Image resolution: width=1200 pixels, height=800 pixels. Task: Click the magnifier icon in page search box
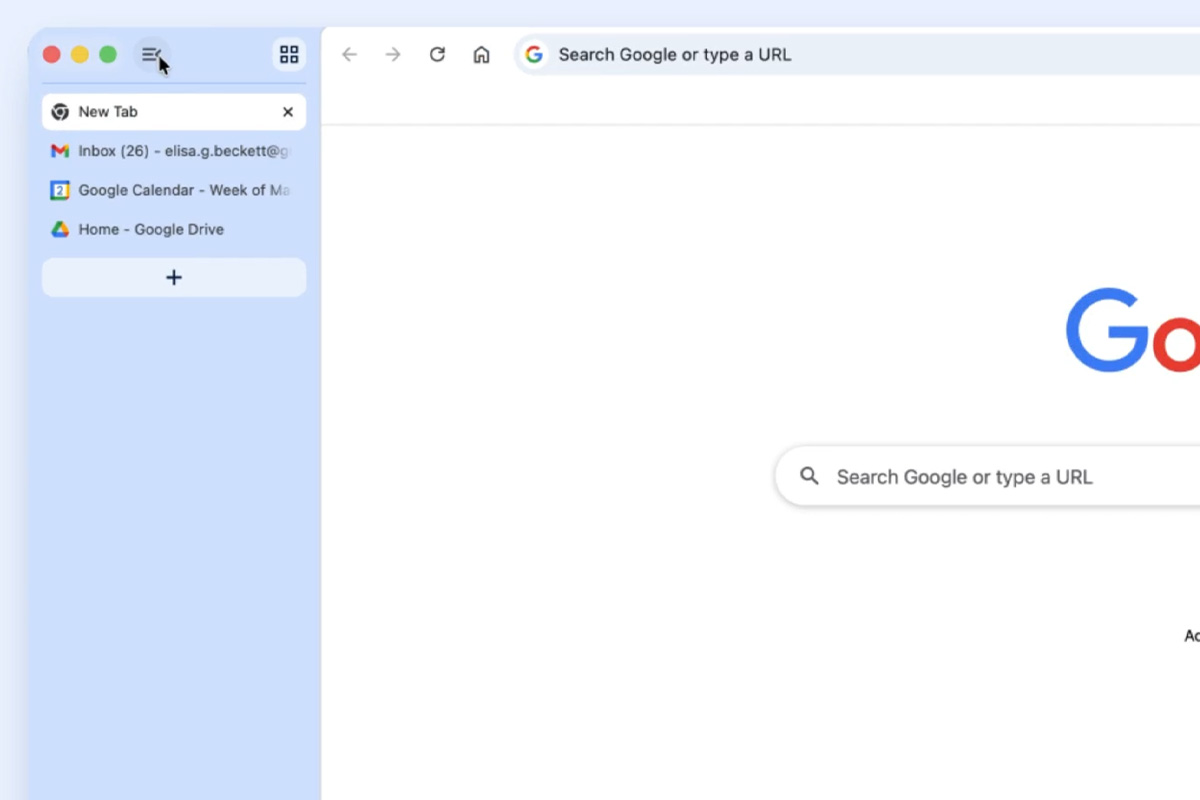809,476
